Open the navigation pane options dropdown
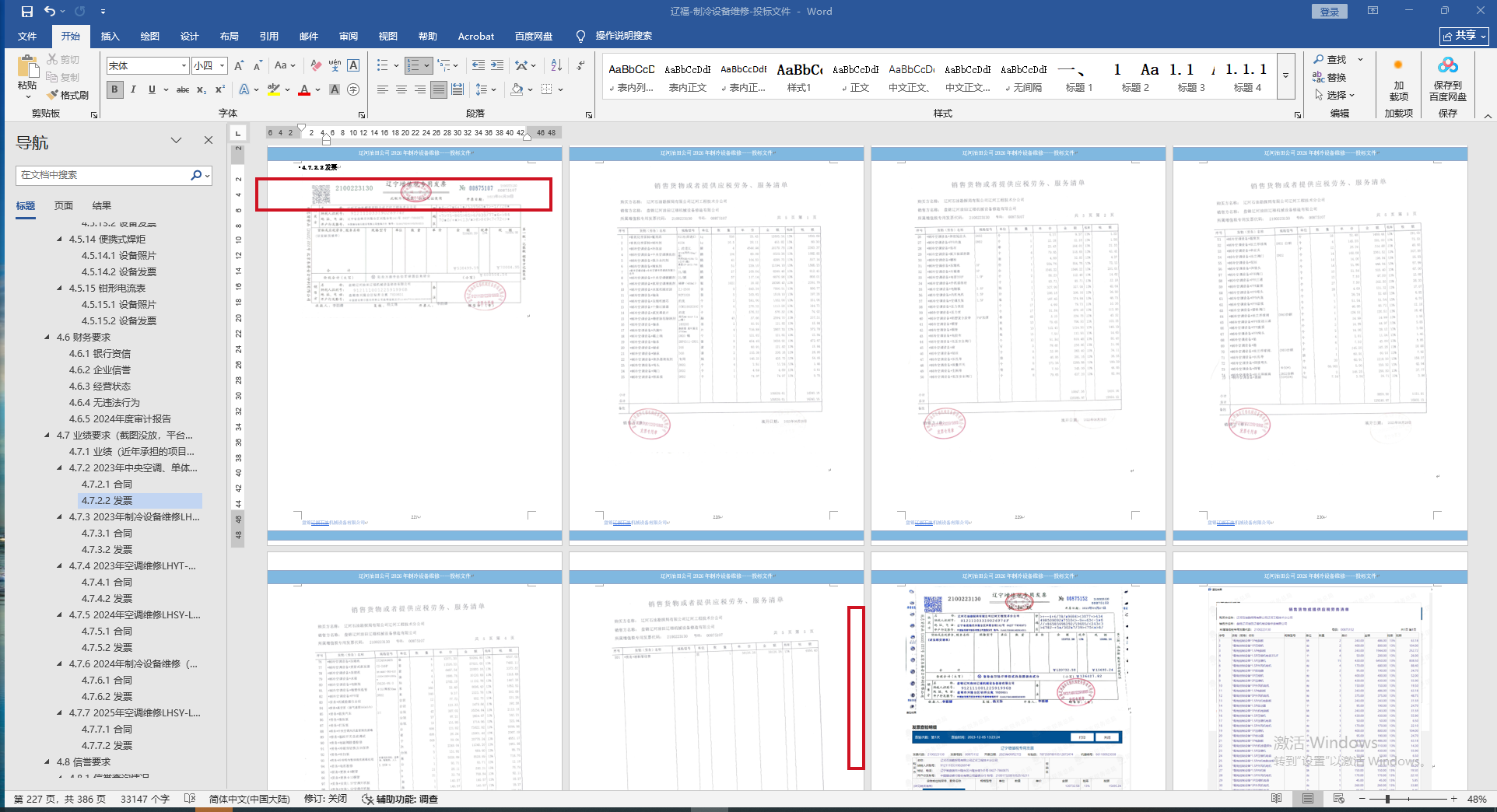Image resolution: width=1497 pixels, height=812 pixels. 176,140
